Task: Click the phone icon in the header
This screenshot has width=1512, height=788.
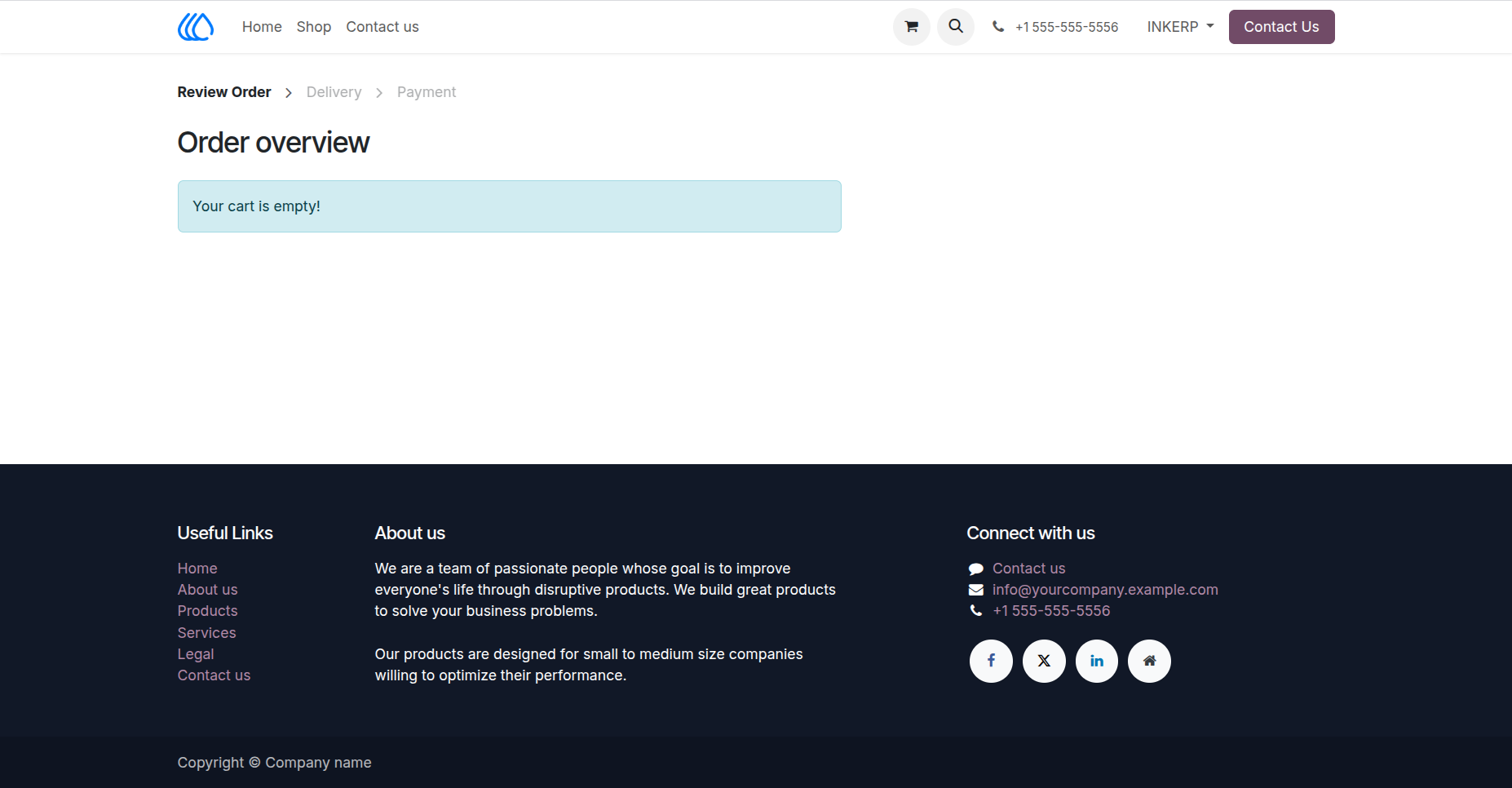Action: [998, 27]
